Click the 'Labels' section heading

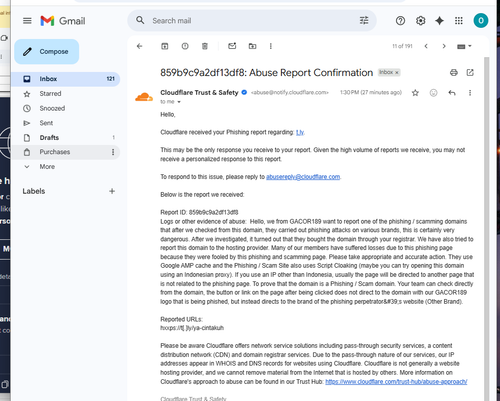[34, 191]
